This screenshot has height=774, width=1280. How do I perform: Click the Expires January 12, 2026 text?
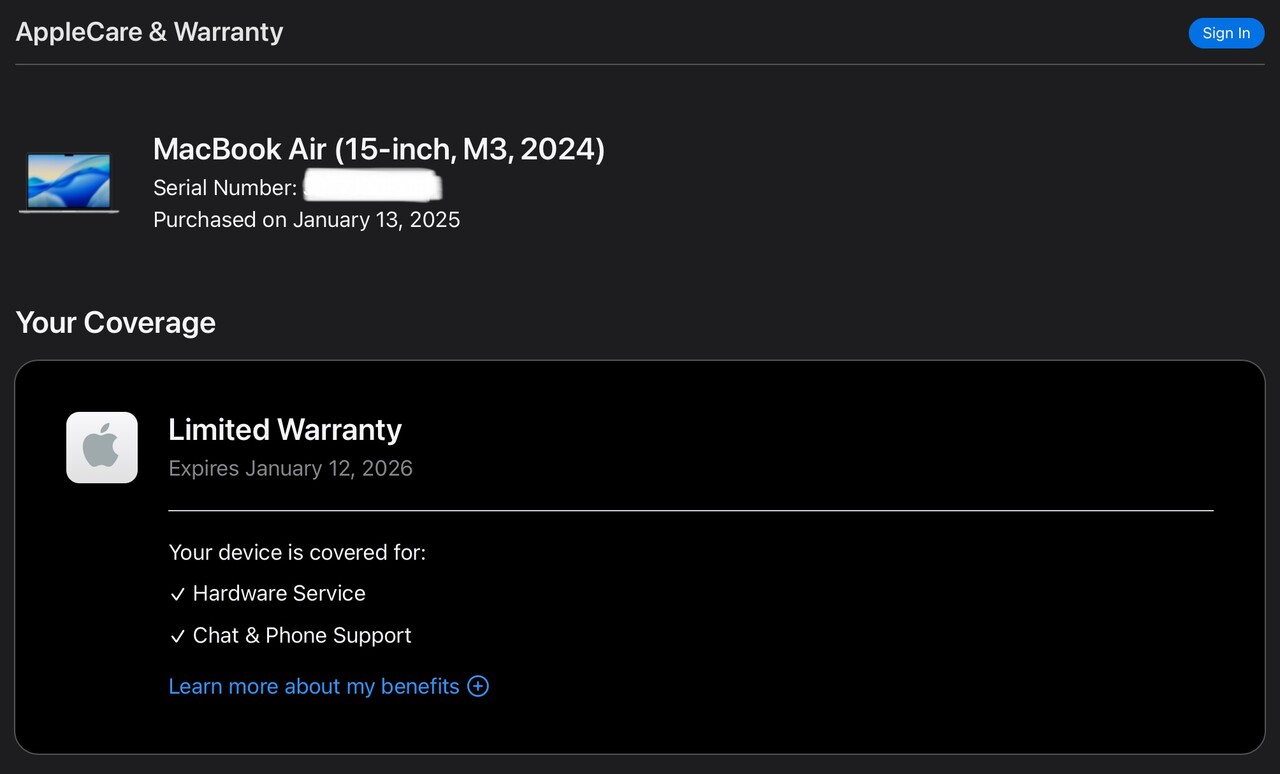290,468
